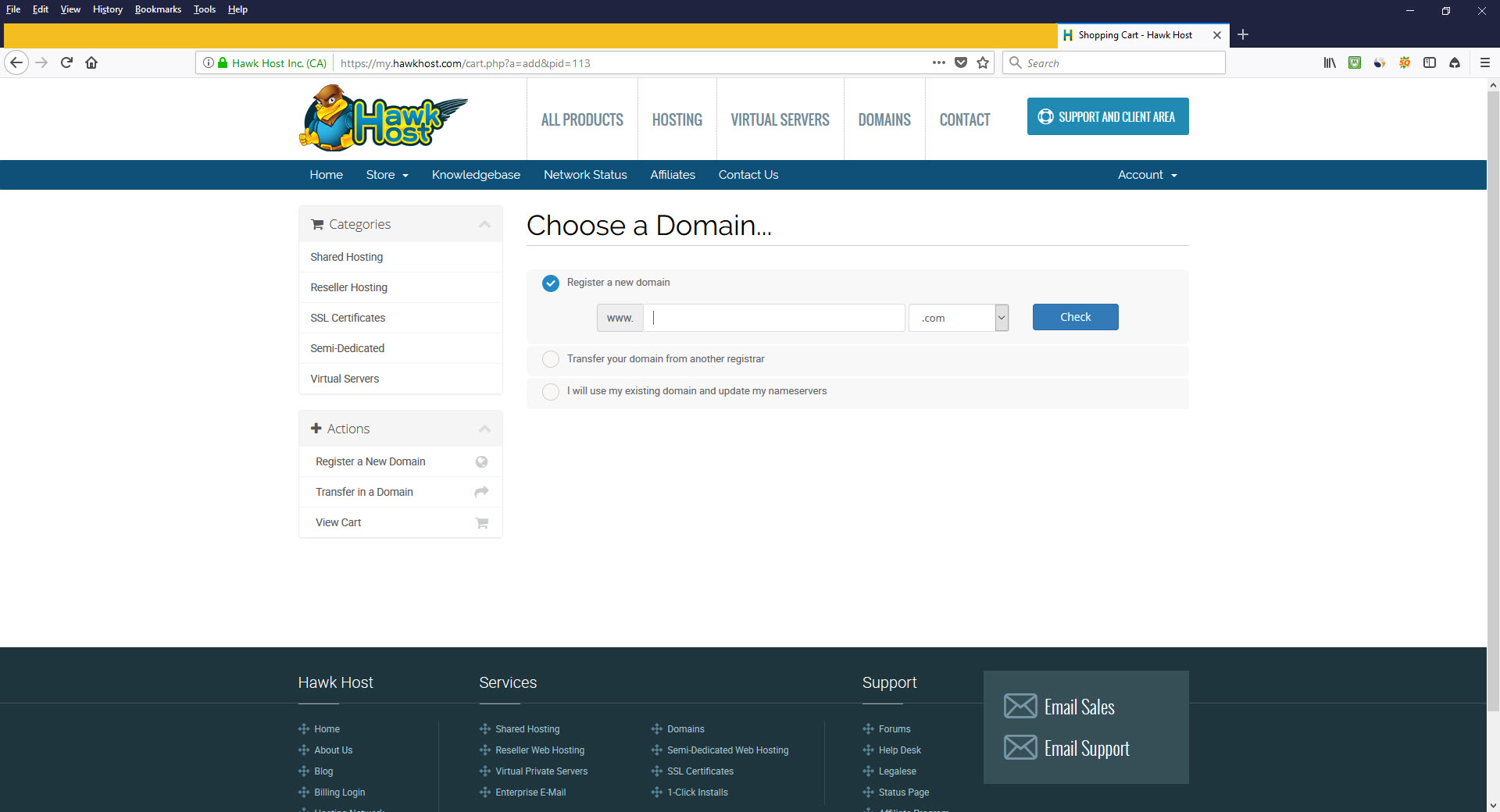
Task: Select Transfer your domain from another registrar
Action: coord(551,359)
